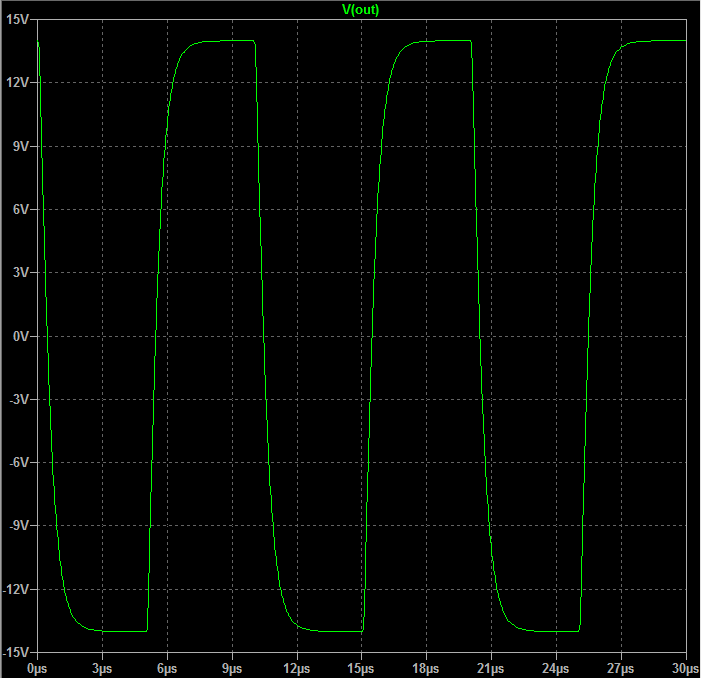Click the 9V y-axis label
Viewport: 702px width, 678px height.
coord(21,146)
